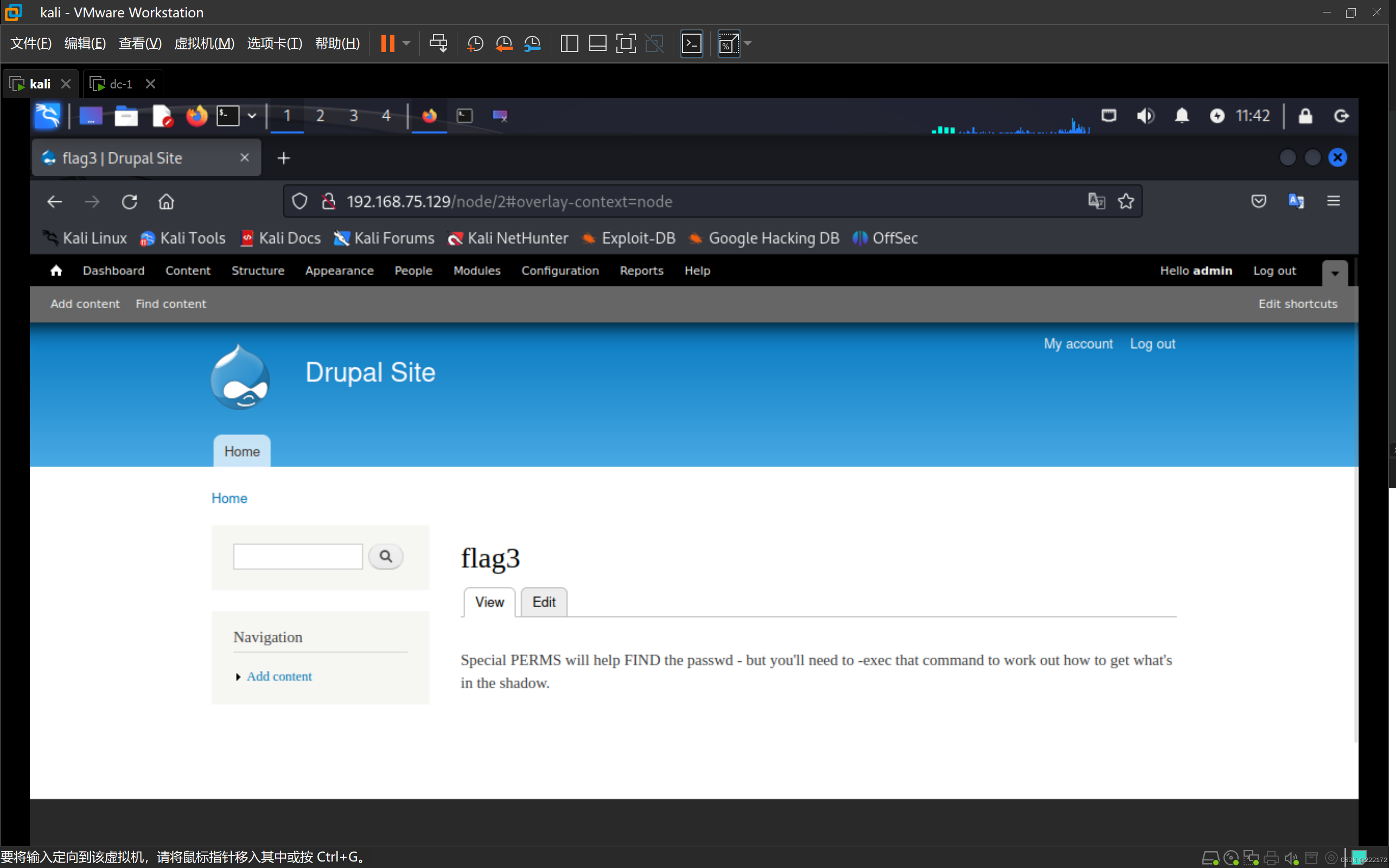Image resolution: width=1396 pixels, height=868 pixels.
Task: Click the Drupal search magnifier button
Action: (386, 556)
